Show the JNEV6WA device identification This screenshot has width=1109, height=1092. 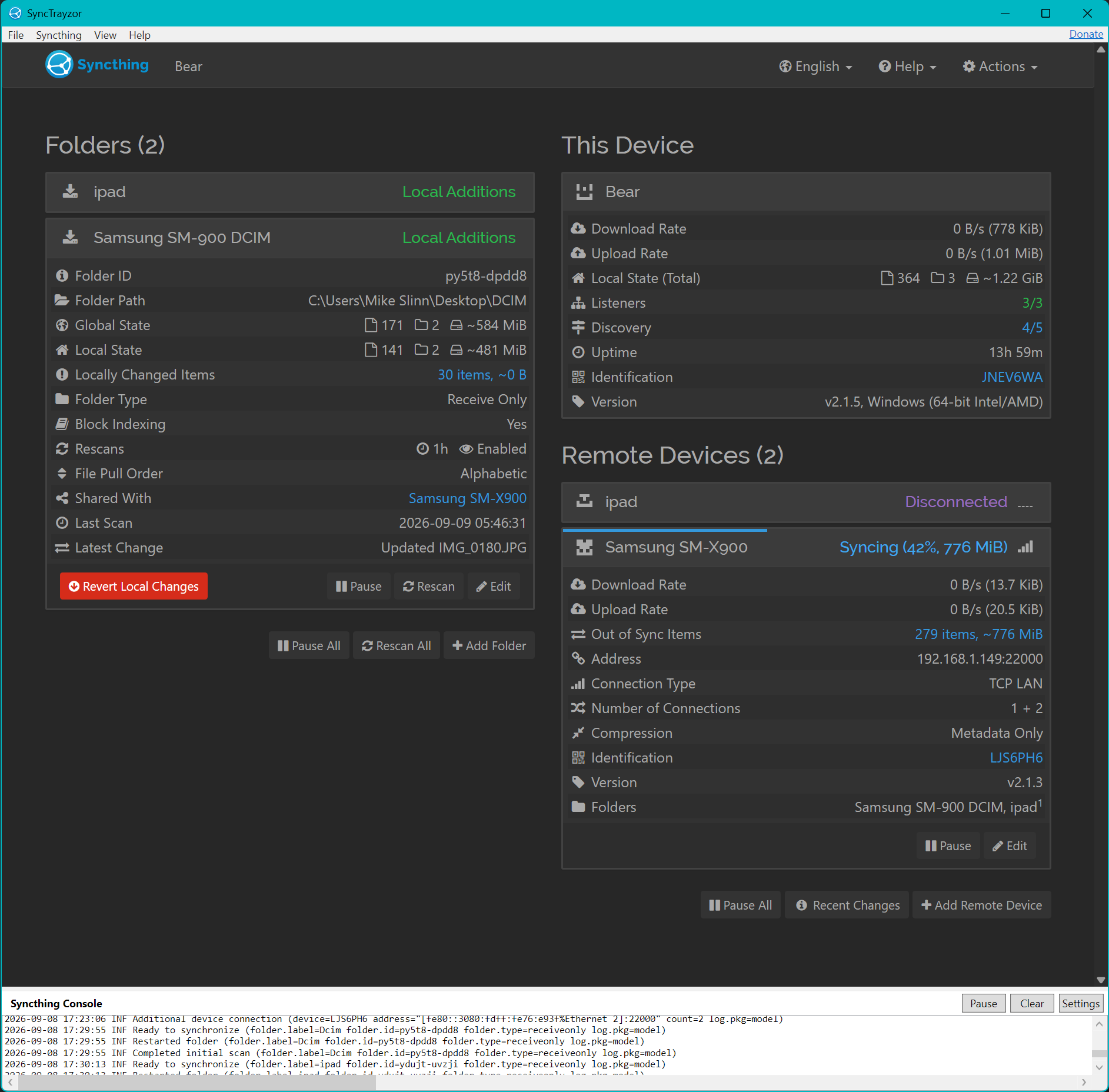coord(1012,377)
